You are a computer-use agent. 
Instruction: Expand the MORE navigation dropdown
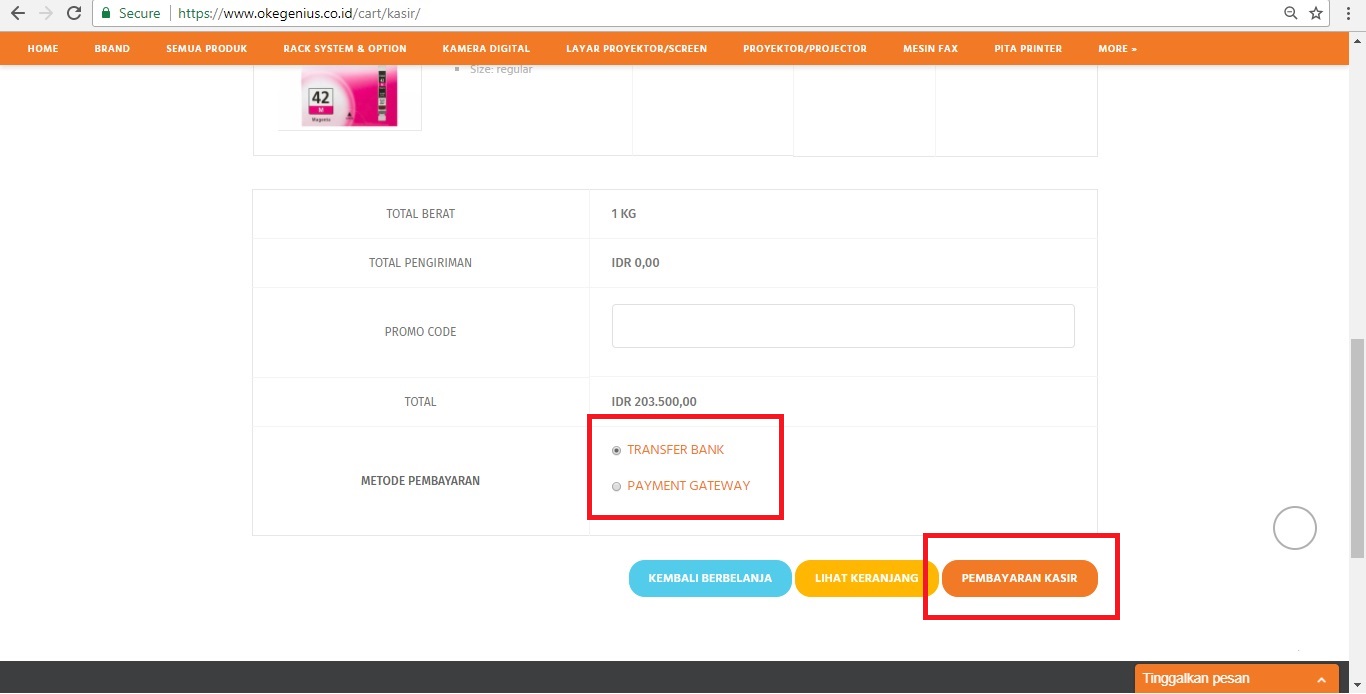[x=1116, y=49]
